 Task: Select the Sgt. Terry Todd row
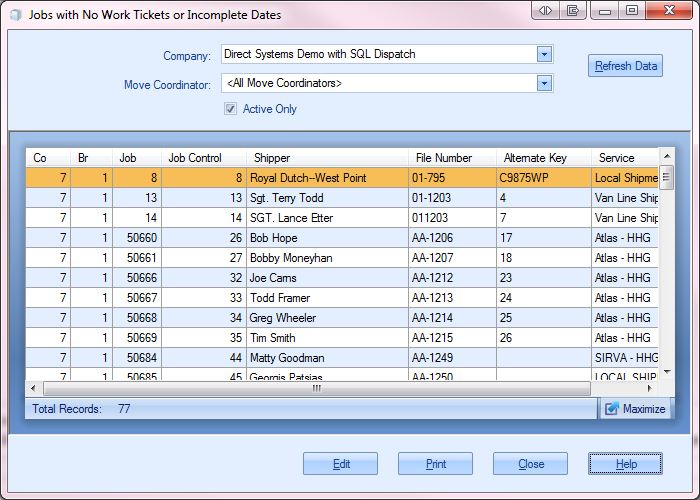click(x=286, y=198)
